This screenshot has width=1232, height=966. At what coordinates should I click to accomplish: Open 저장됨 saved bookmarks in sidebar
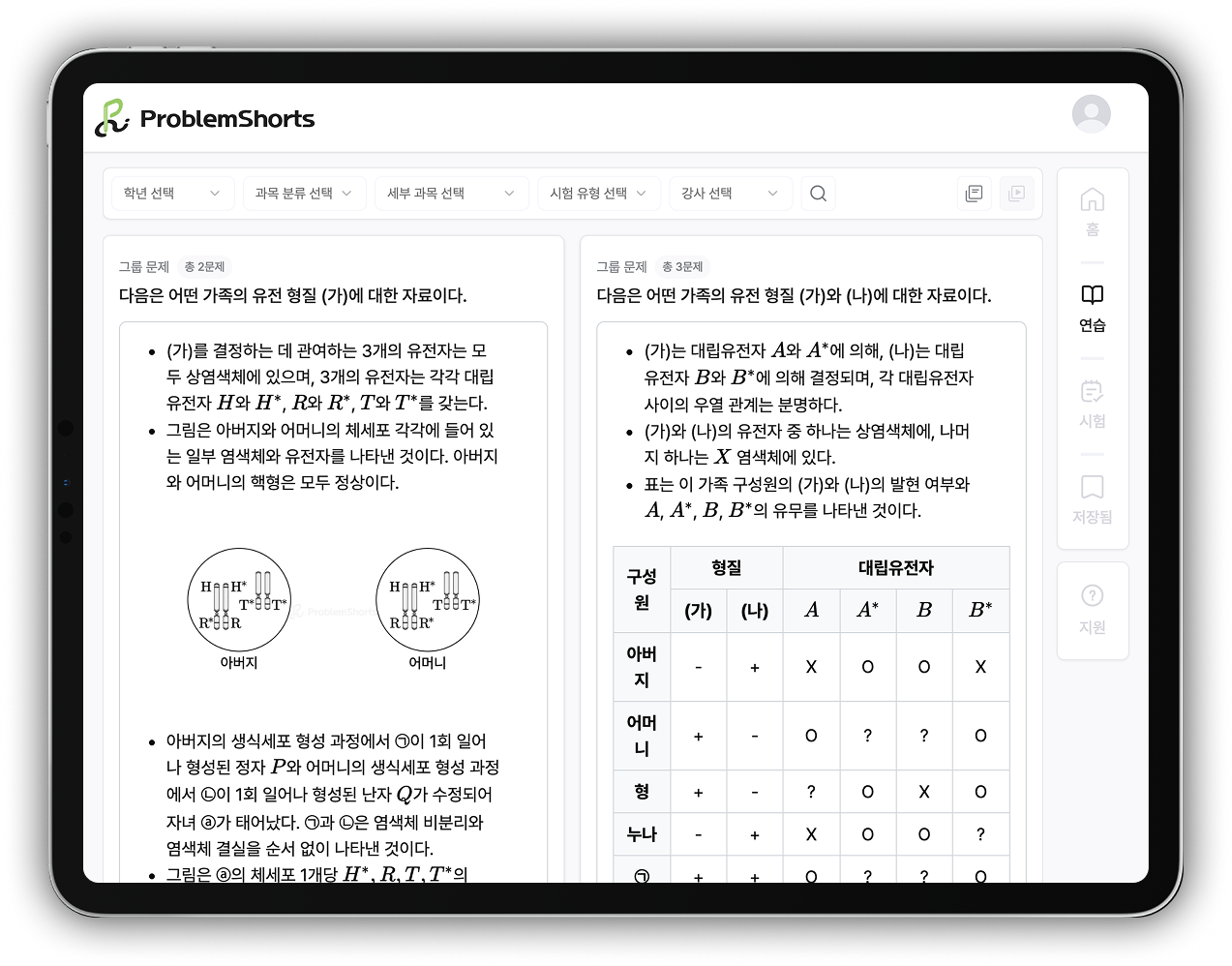pos(1092,498)
